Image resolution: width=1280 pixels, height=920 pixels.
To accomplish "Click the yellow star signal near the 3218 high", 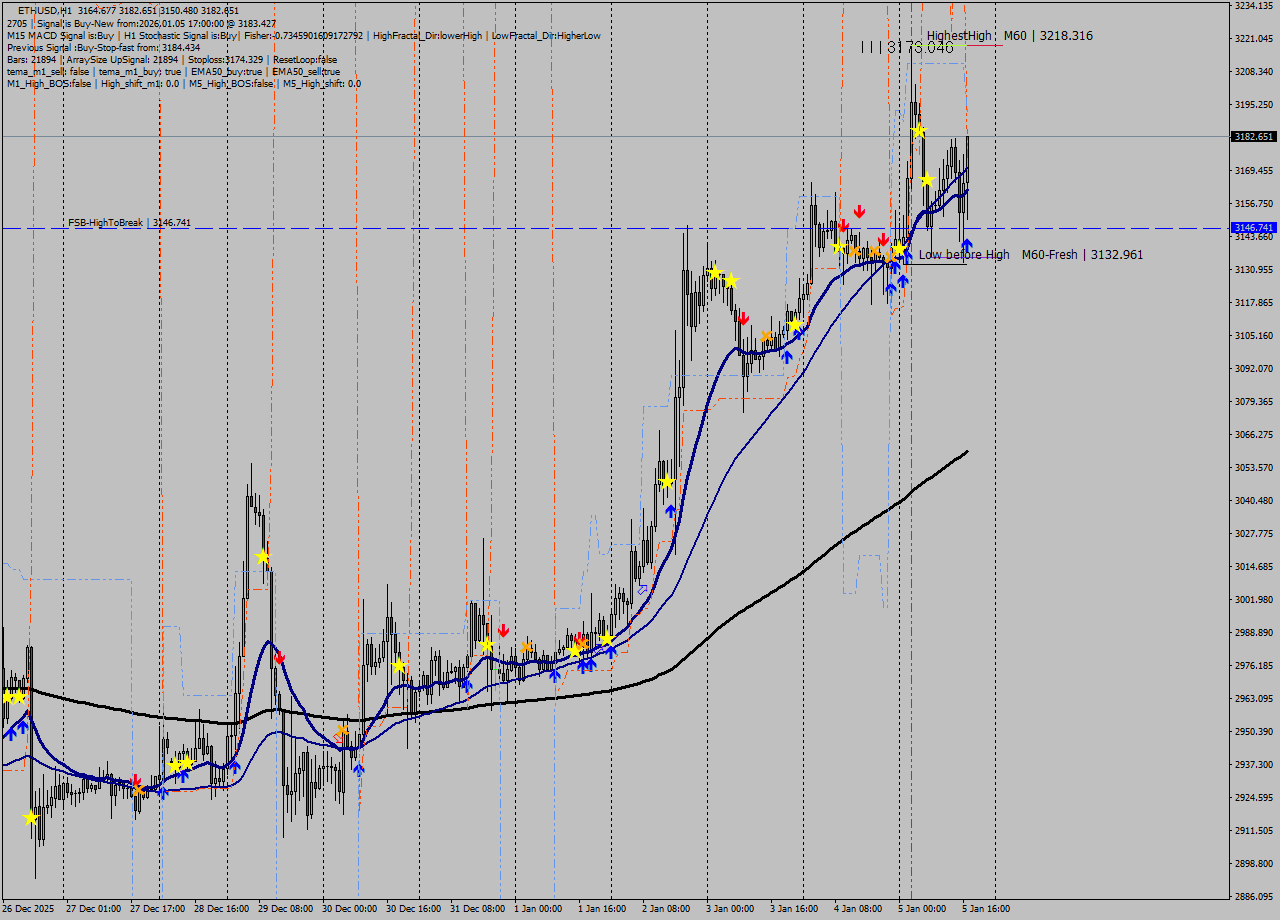I will tap(919, 131).
